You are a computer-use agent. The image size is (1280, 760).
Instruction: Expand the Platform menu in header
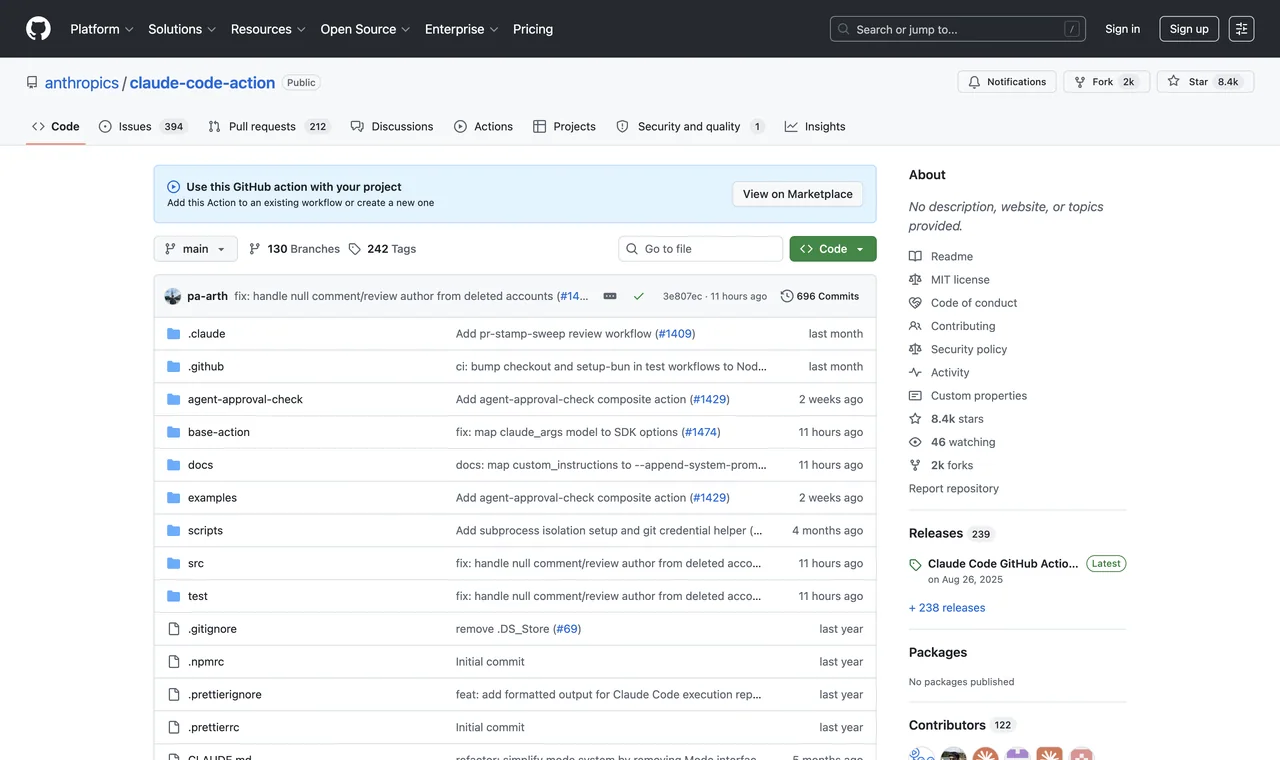point(101,29)
